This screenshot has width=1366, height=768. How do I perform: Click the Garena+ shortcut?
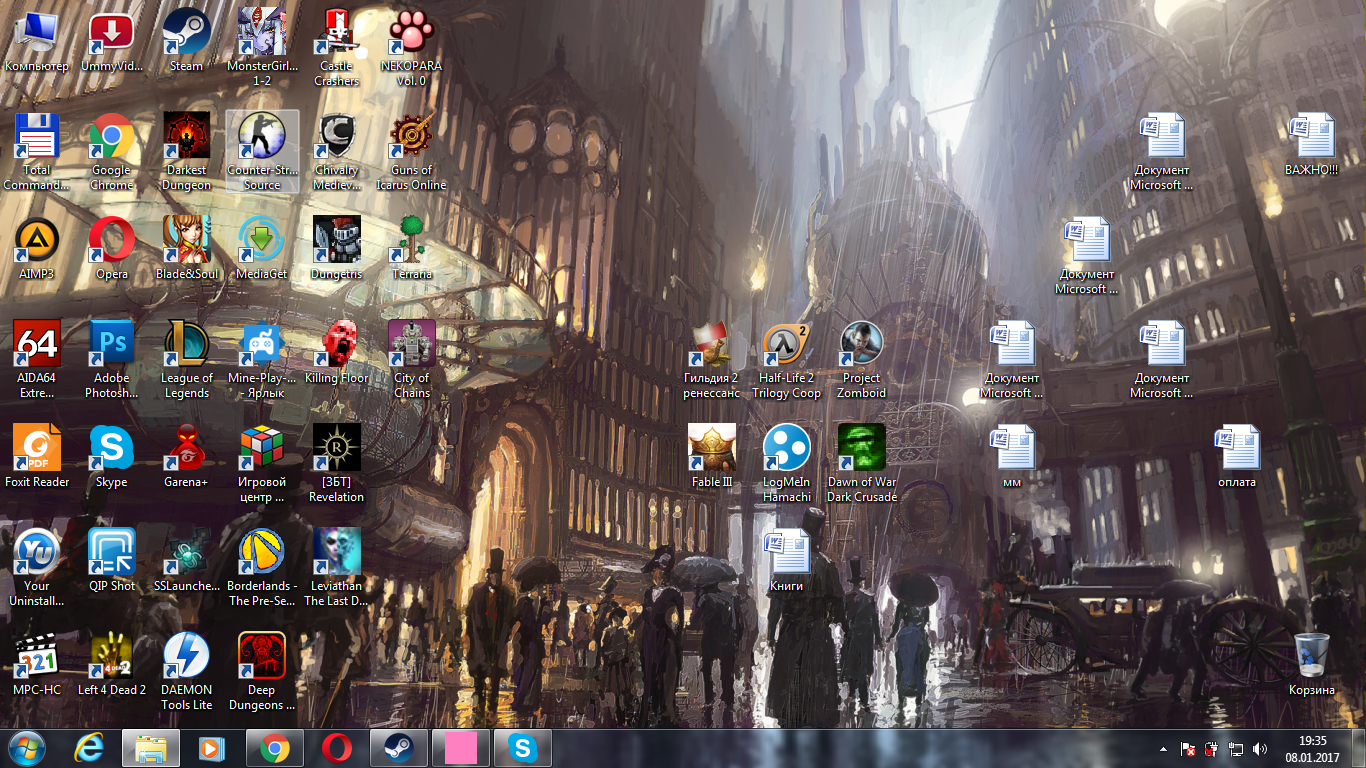[x=187, y=458]
